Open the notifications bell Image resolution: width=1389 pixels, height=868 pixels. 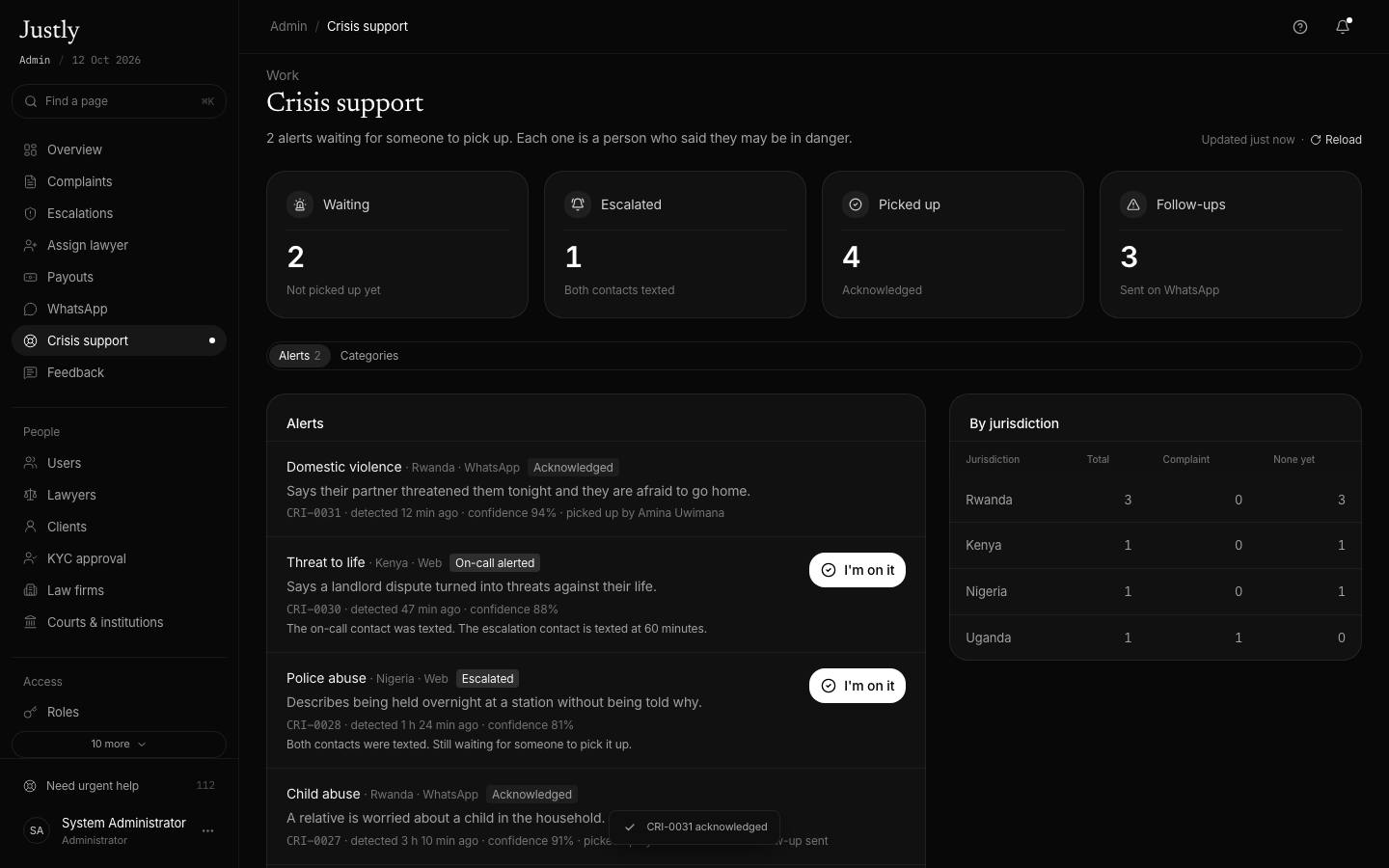point(1343,27)
